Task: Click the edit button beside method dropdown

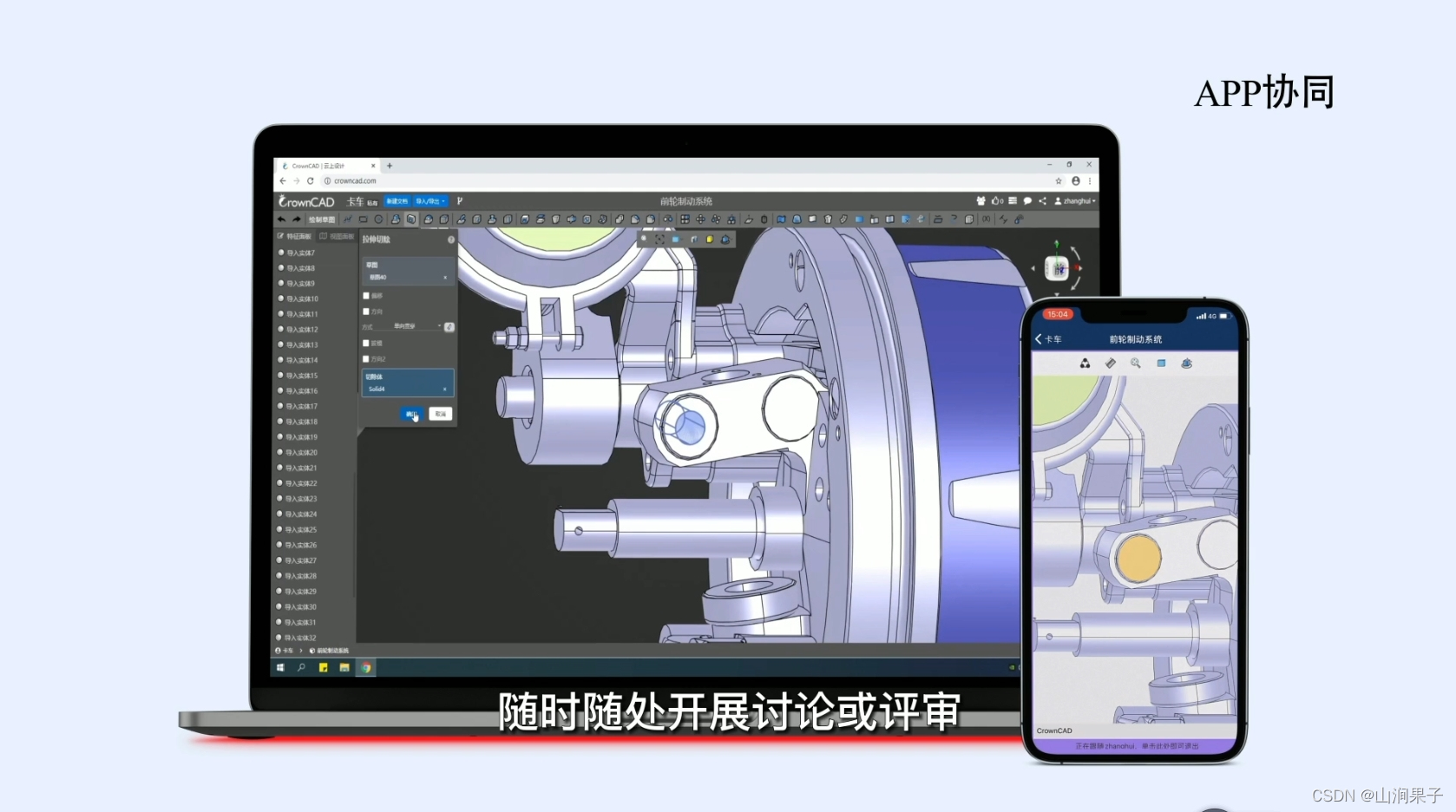Action: 449,327
